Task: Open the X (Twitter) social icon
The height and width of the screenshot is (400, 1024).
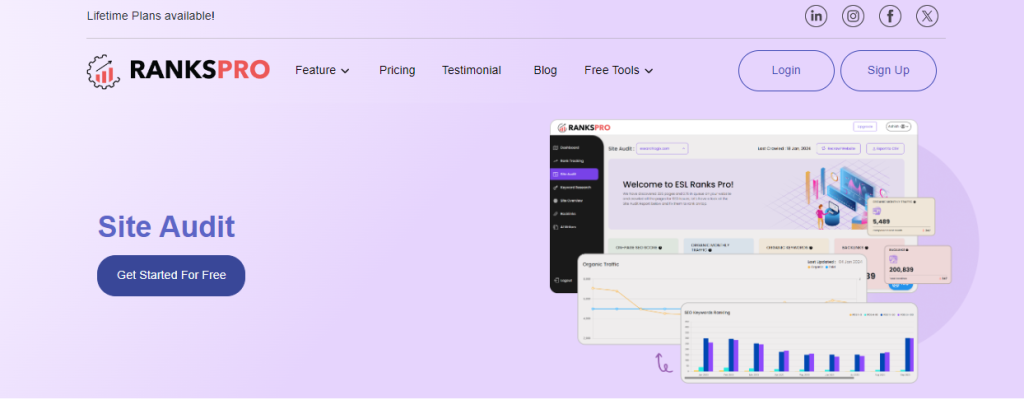Action: 927,16
